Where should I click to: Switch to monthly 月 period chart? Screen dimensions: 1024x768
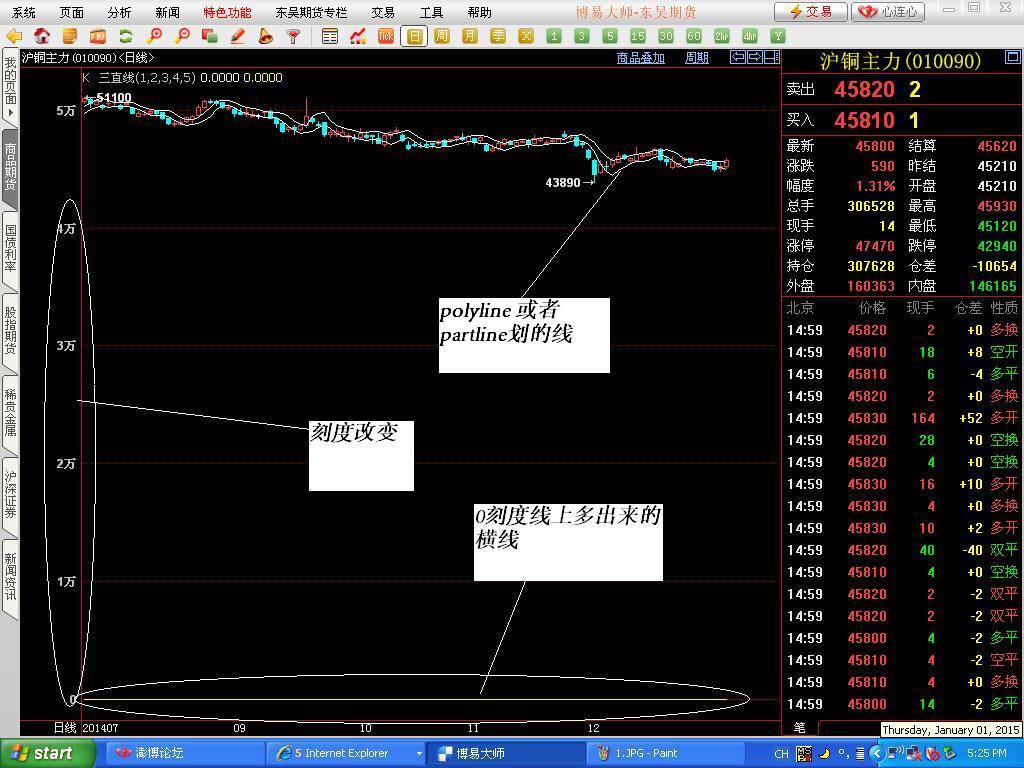[470, 36]
